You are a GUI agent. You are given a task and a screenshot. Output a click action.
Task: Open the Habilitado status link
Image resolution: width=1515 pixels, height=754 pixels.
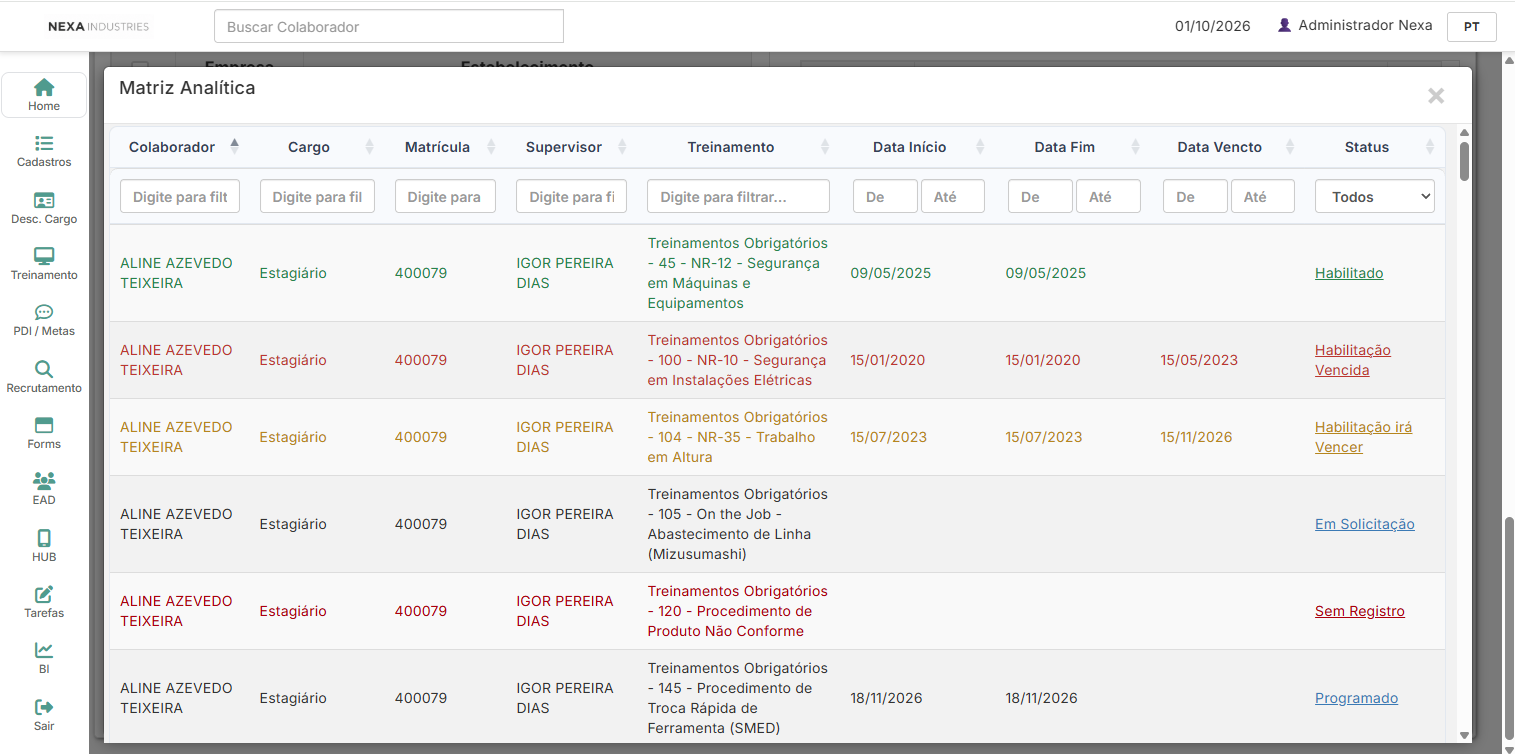[1349, 273]
